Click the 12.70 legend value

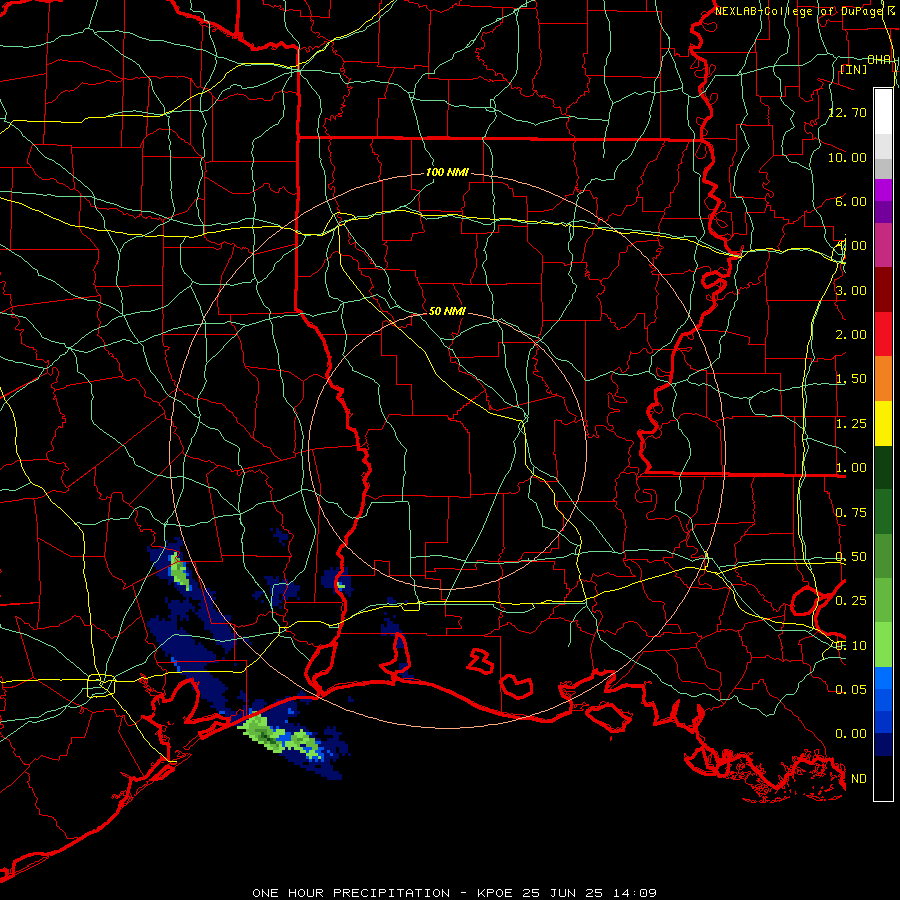click(x=848, y=112)
